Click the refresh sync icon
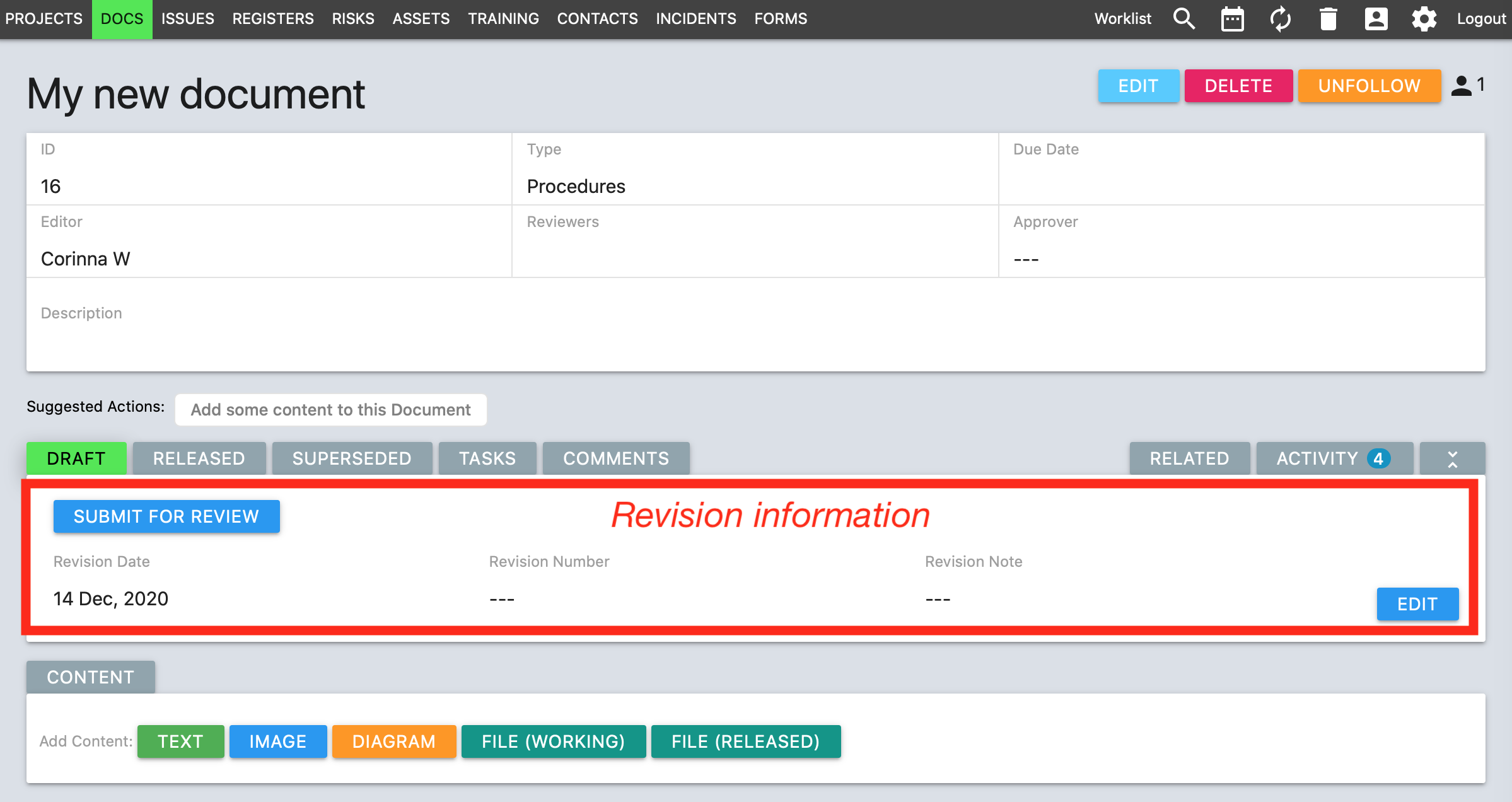This screenshot has height=802, width=1512. point(1280,19)
